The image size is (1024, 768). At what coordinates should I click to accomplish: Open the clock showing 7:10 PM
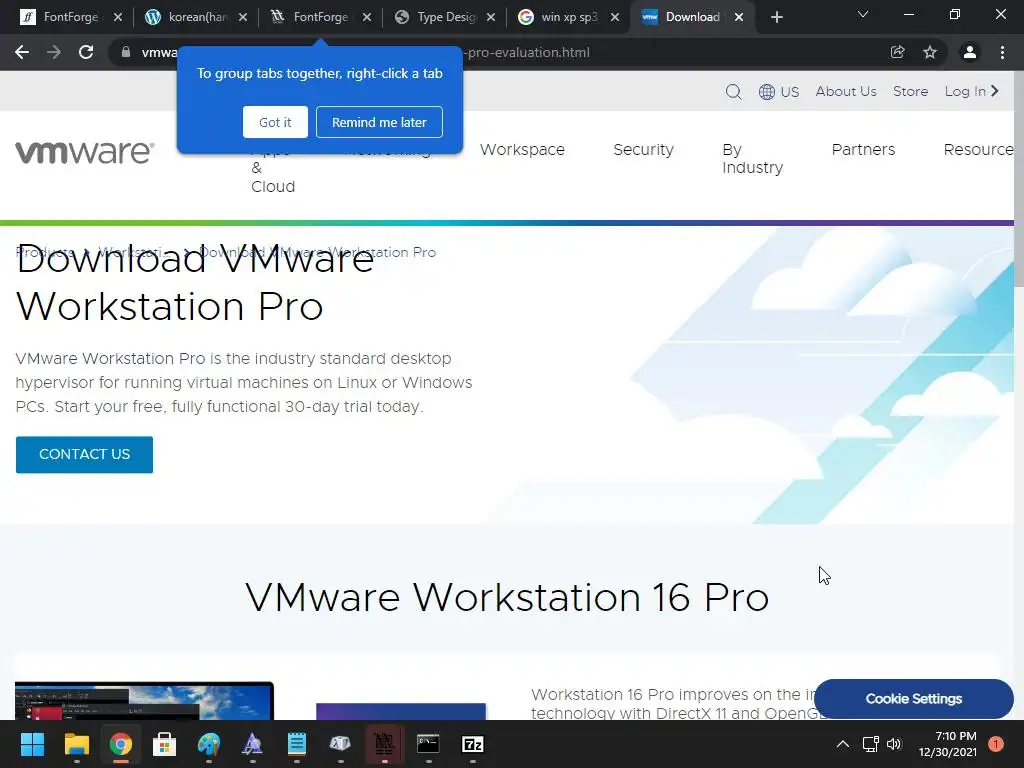(x=948, y=744)
